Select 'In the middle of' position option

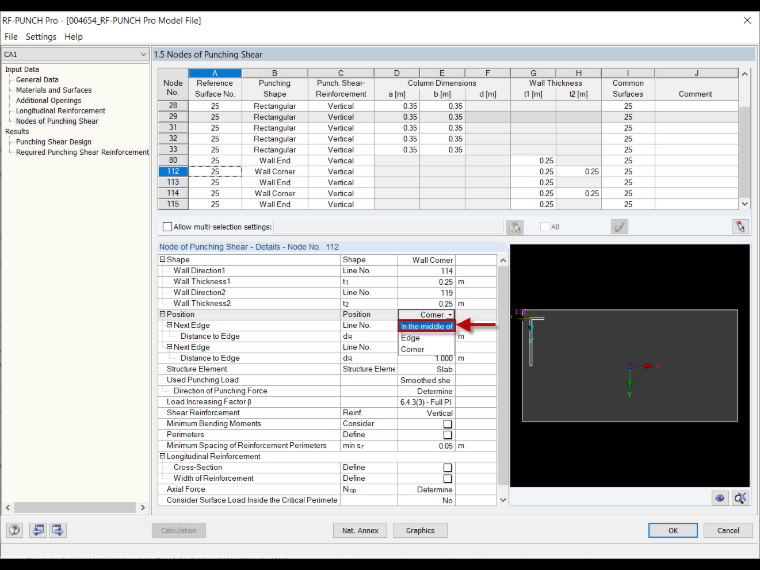(427, 326)
